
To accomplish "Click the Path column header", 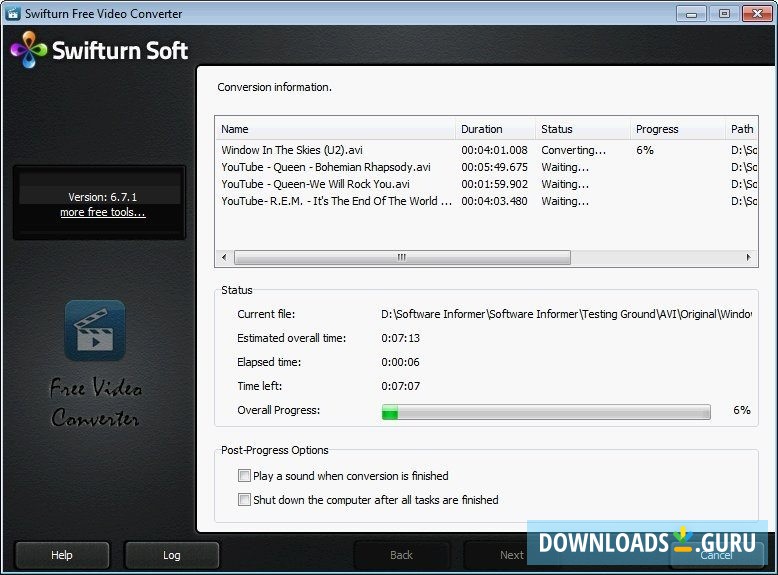I will (x=742, y=129).
